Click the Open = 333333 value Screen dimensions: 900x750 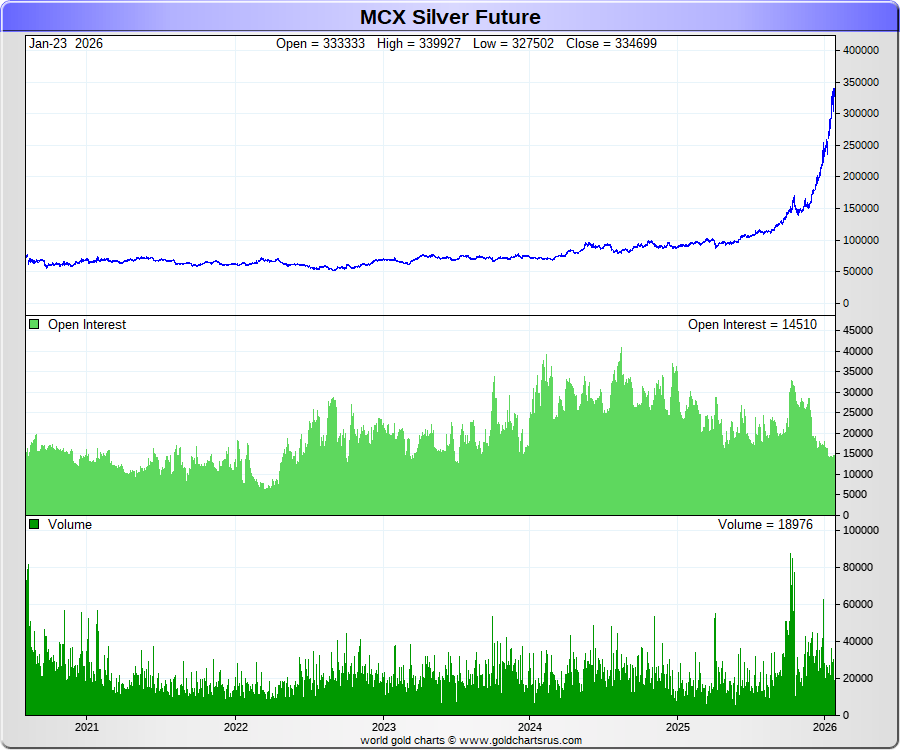pos(320,44)
